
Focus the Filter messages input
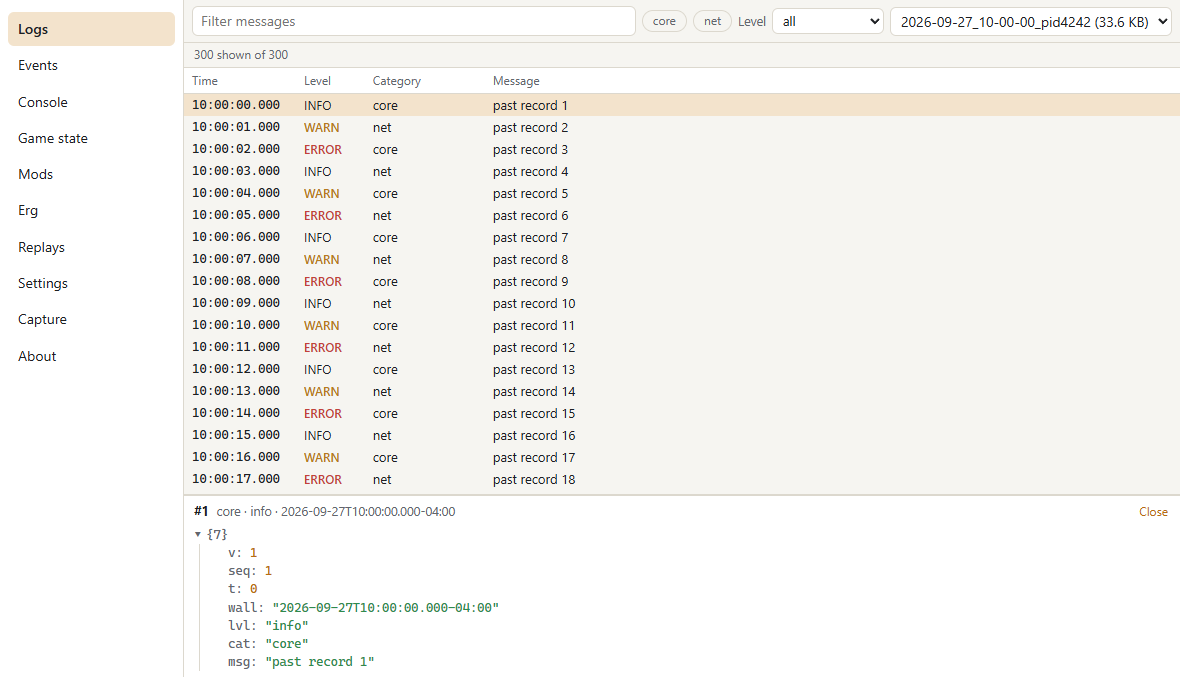(x=413, y=21)
